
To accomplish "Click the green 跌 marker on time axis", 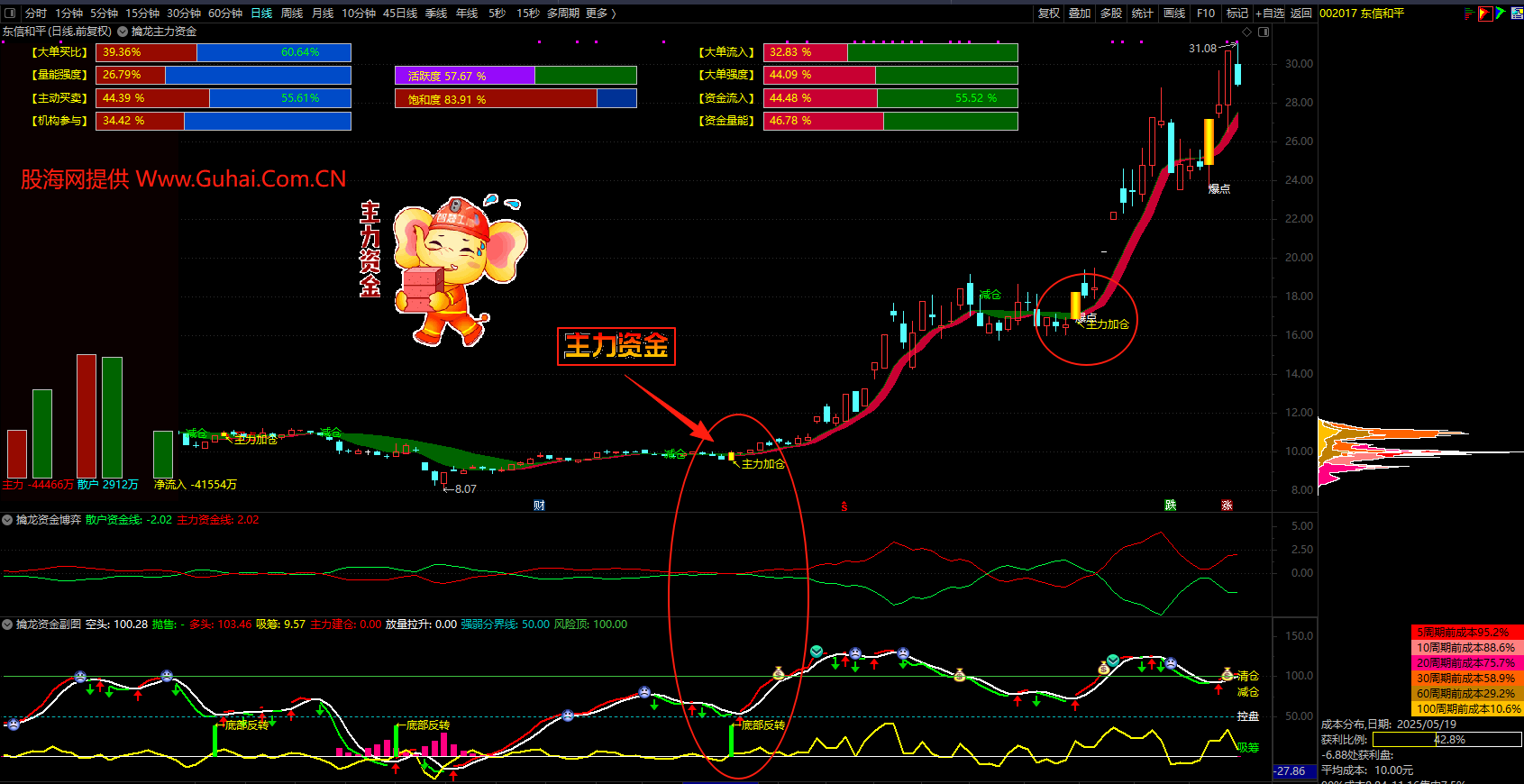I will [1170, 506].
